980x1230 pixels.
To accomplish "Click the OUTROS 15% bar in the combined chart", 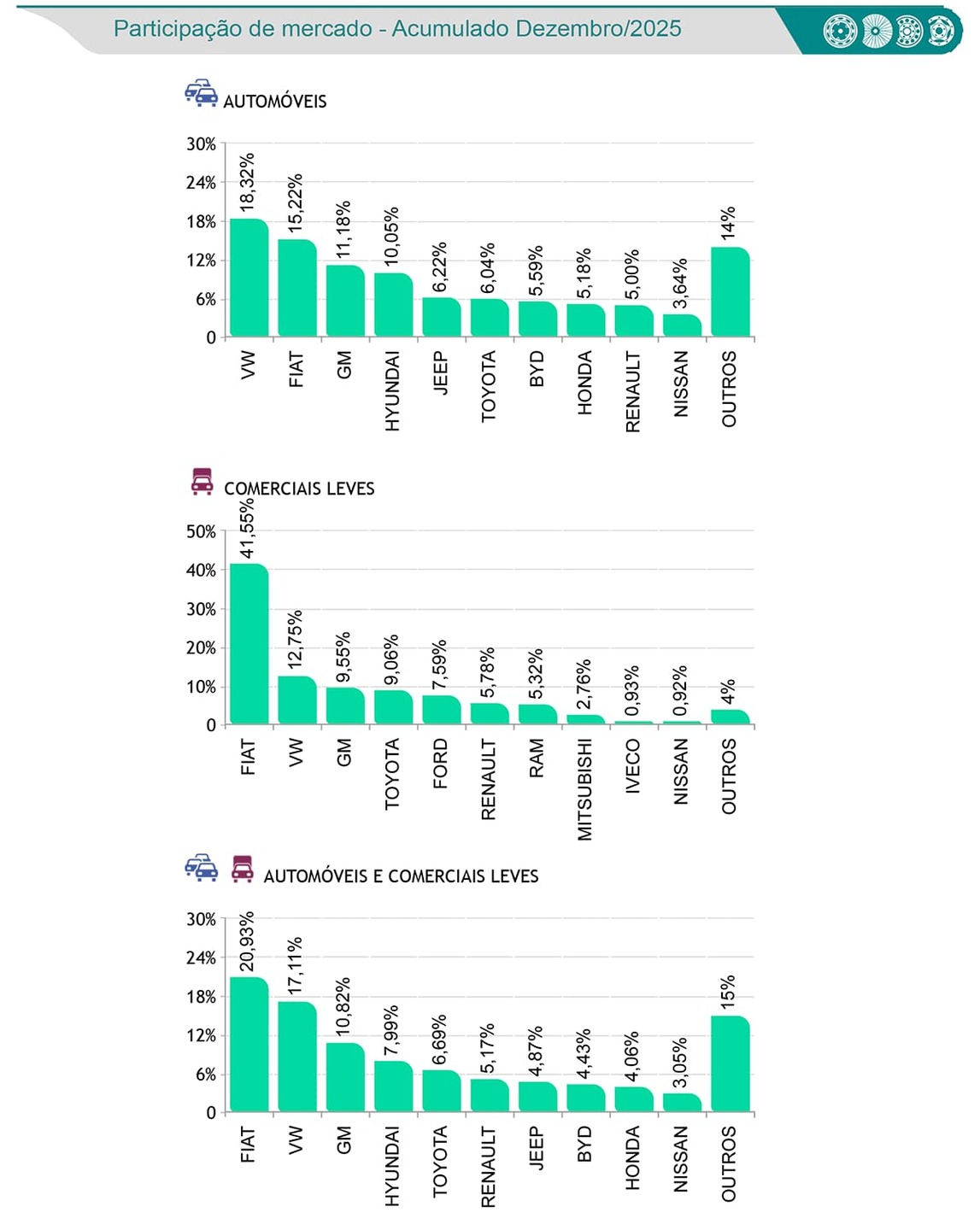I will [x=730, y=1063].
